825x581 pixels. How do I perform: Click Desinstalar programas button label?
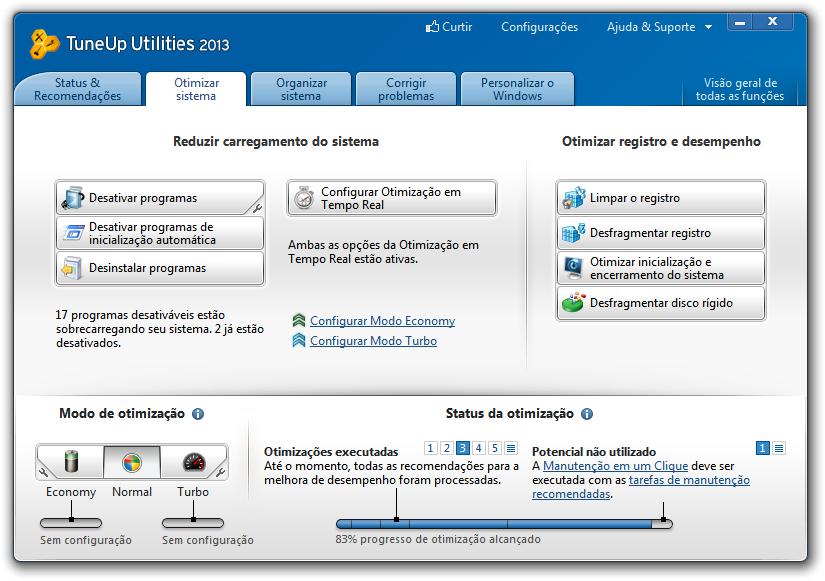tap(147, 268)
